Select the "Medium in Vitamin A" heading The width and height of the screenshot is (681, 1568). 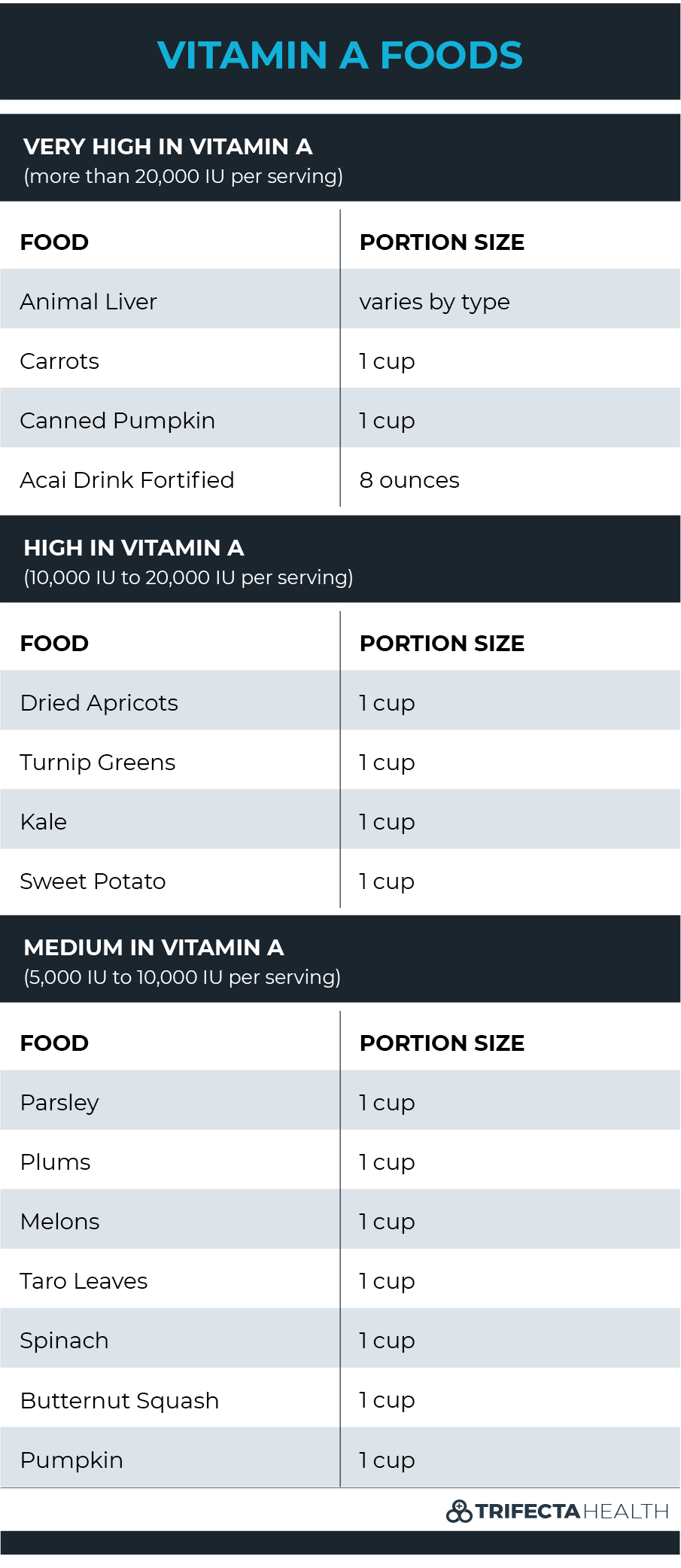pos(154,948)
